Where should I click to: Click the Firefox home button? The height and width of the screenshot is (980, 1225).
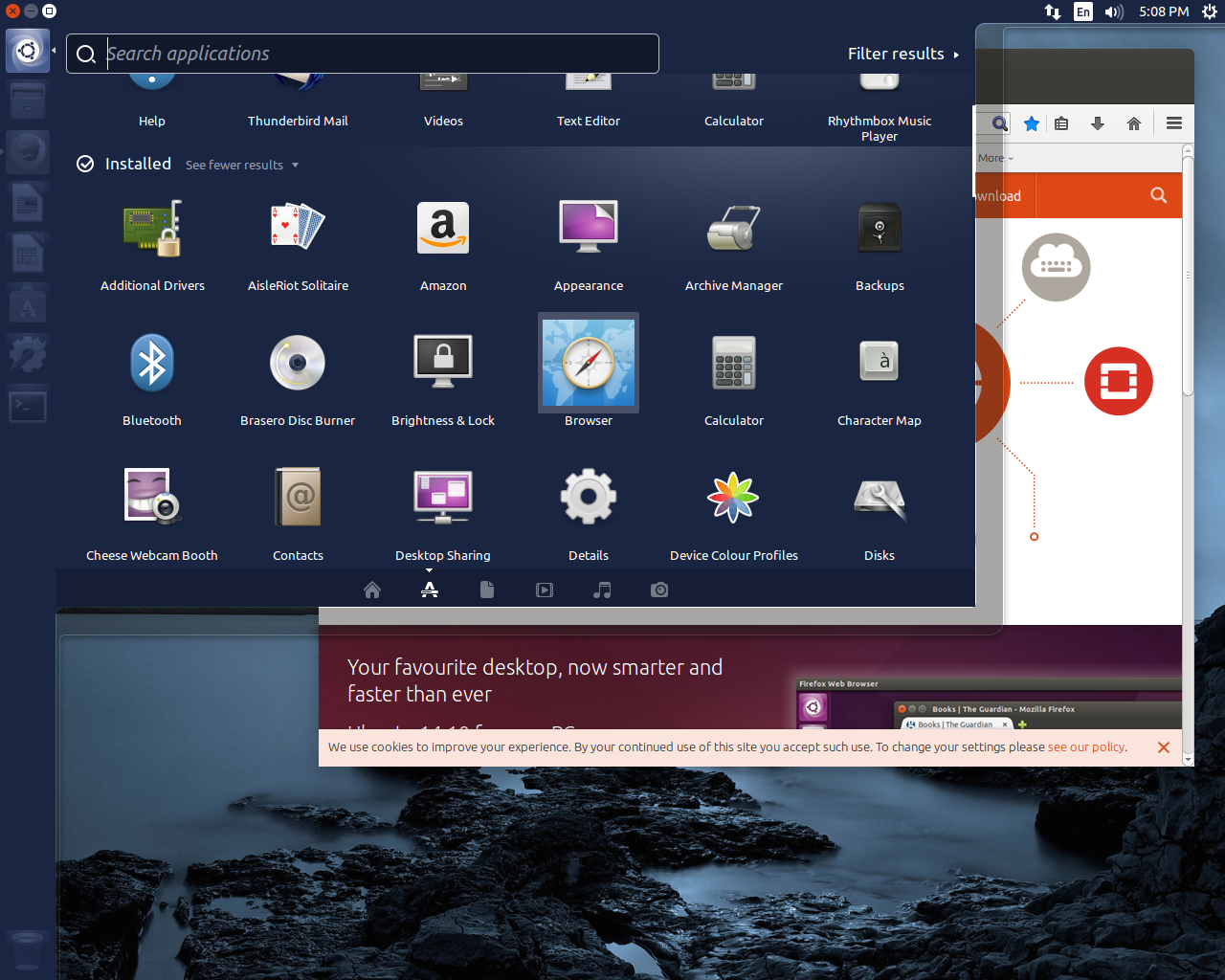click(x=1134, y=123)
